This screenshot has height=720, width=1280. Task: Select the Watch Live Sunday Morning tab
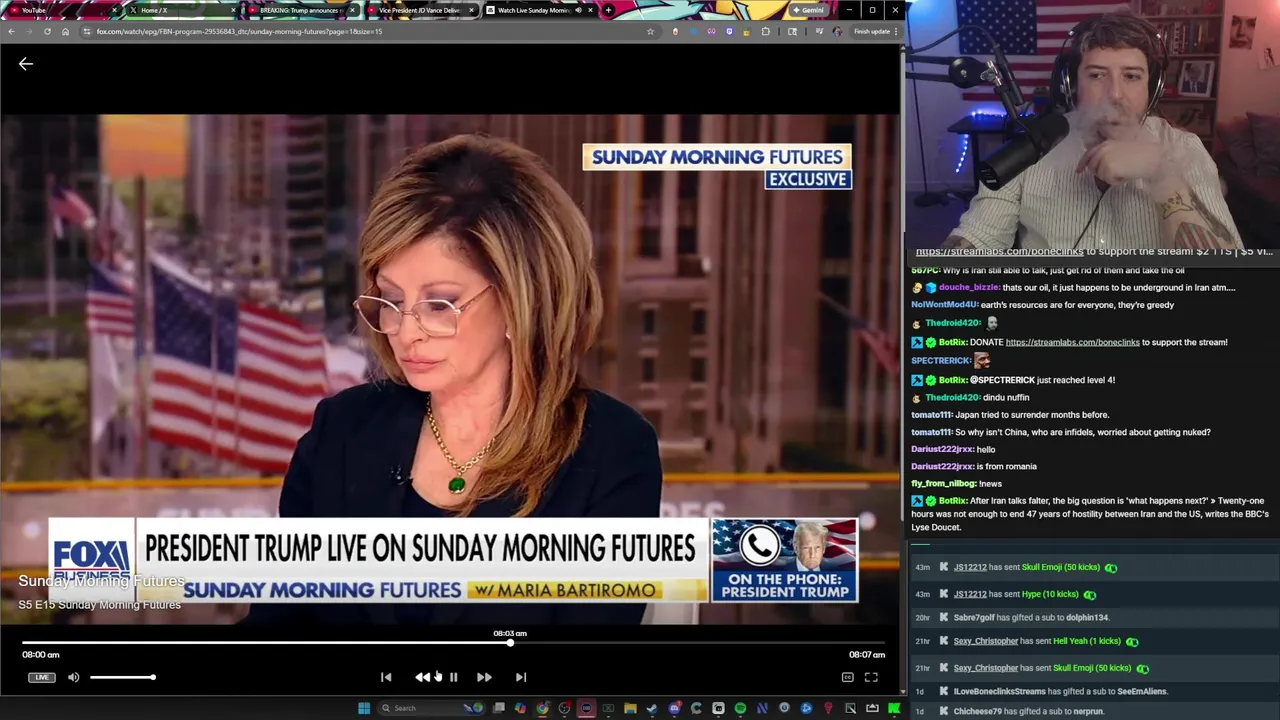click(538, 10)
